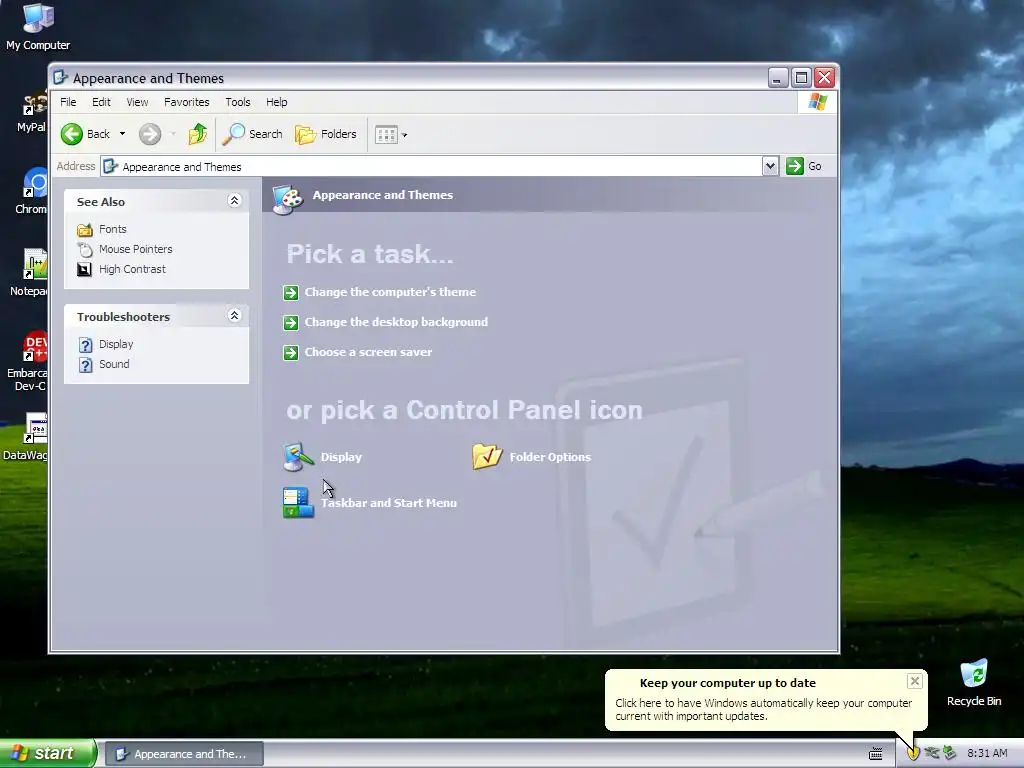Viewport: 1024px width, 768px height.
Task: Open the File menu
Action: (68, 102)
